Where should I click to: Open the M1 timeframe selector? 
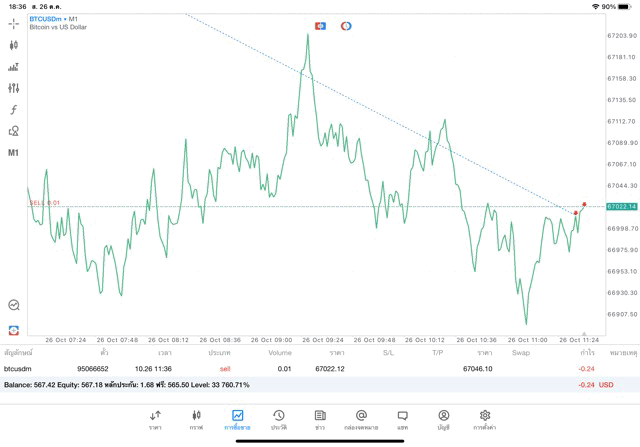pyautogui.click(x=14, y=153)
